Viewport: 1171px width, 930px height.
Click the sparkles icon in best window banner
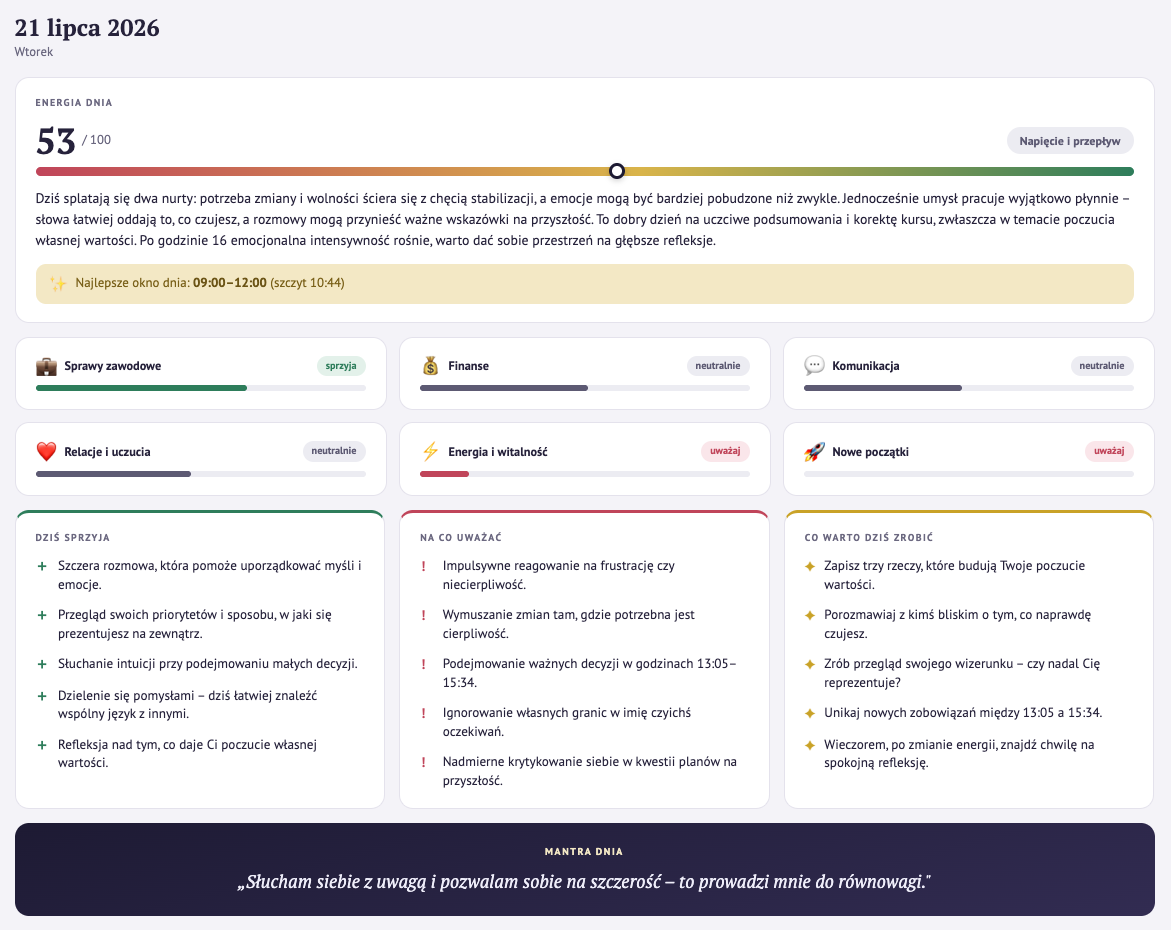58,284
